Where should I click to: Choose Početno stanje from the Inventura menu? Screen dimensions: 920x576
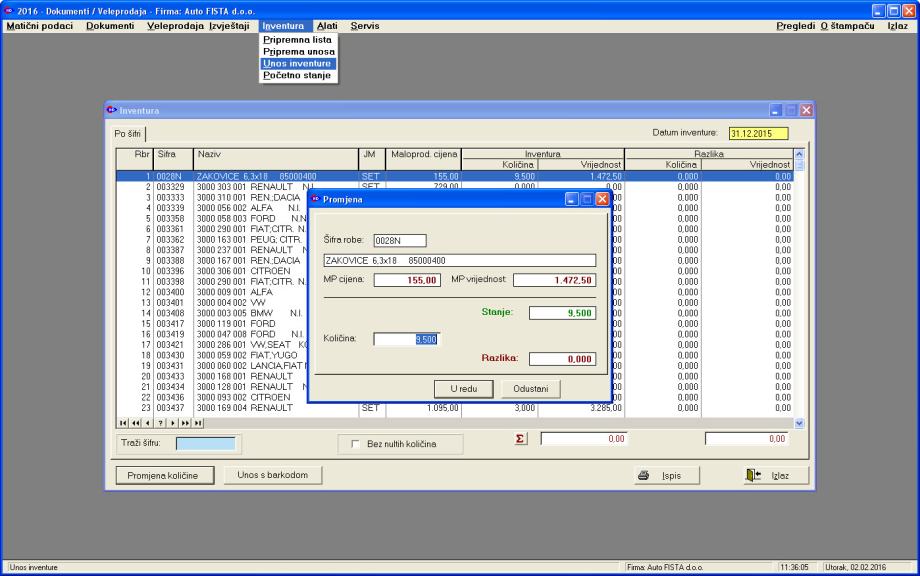pos(297,75)
